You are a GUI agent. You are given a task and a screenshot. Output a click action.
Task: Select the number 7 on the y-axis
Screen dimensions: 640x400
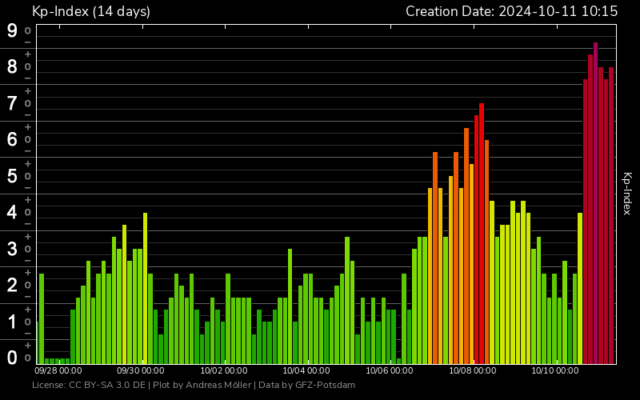point(12,103)
